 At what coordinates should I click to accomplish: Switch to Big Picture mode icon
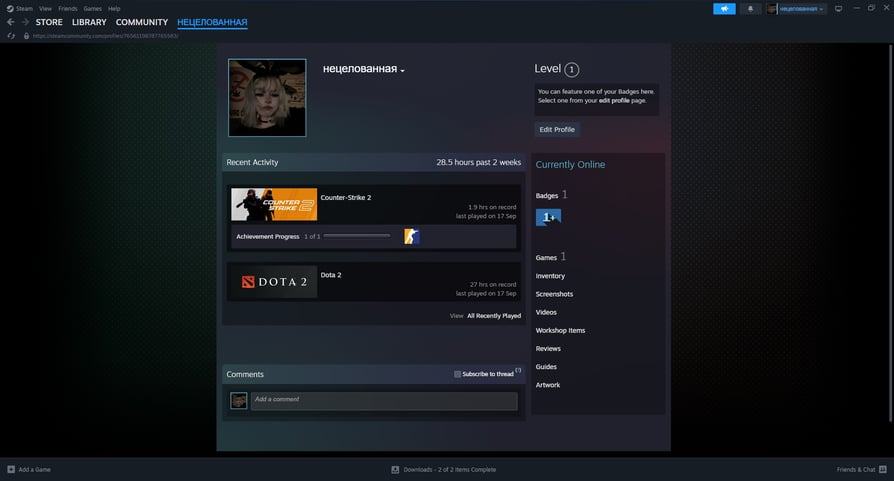click(838, 9)
